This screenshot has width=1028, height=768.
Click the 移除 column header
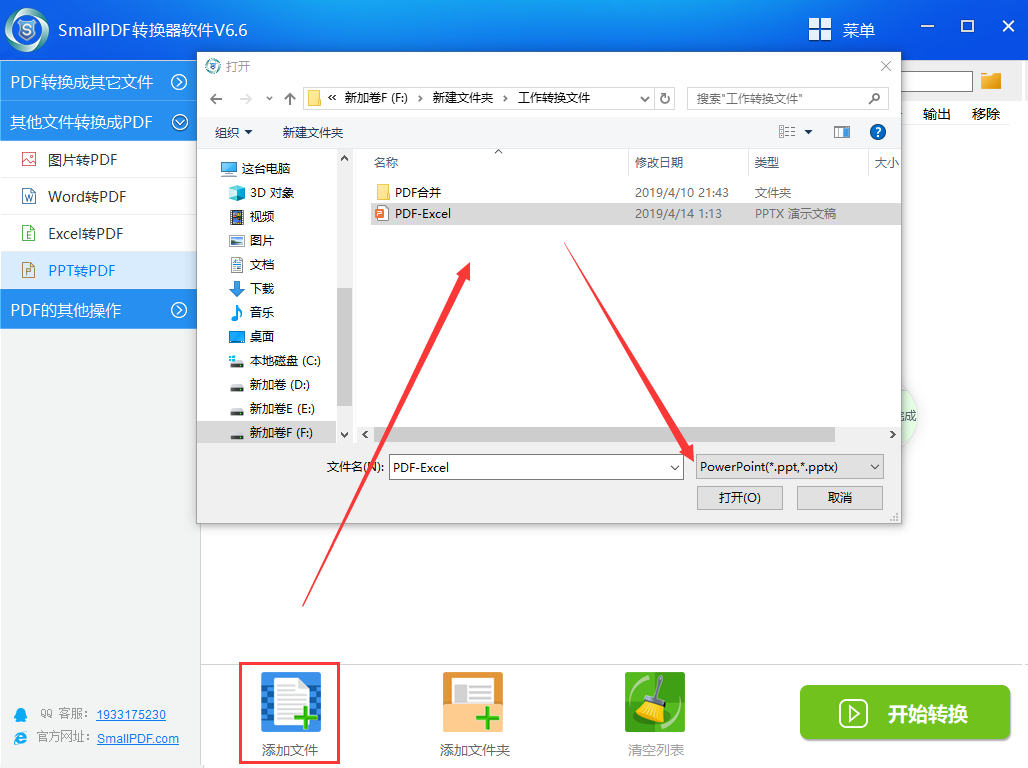tap(985, 114)
